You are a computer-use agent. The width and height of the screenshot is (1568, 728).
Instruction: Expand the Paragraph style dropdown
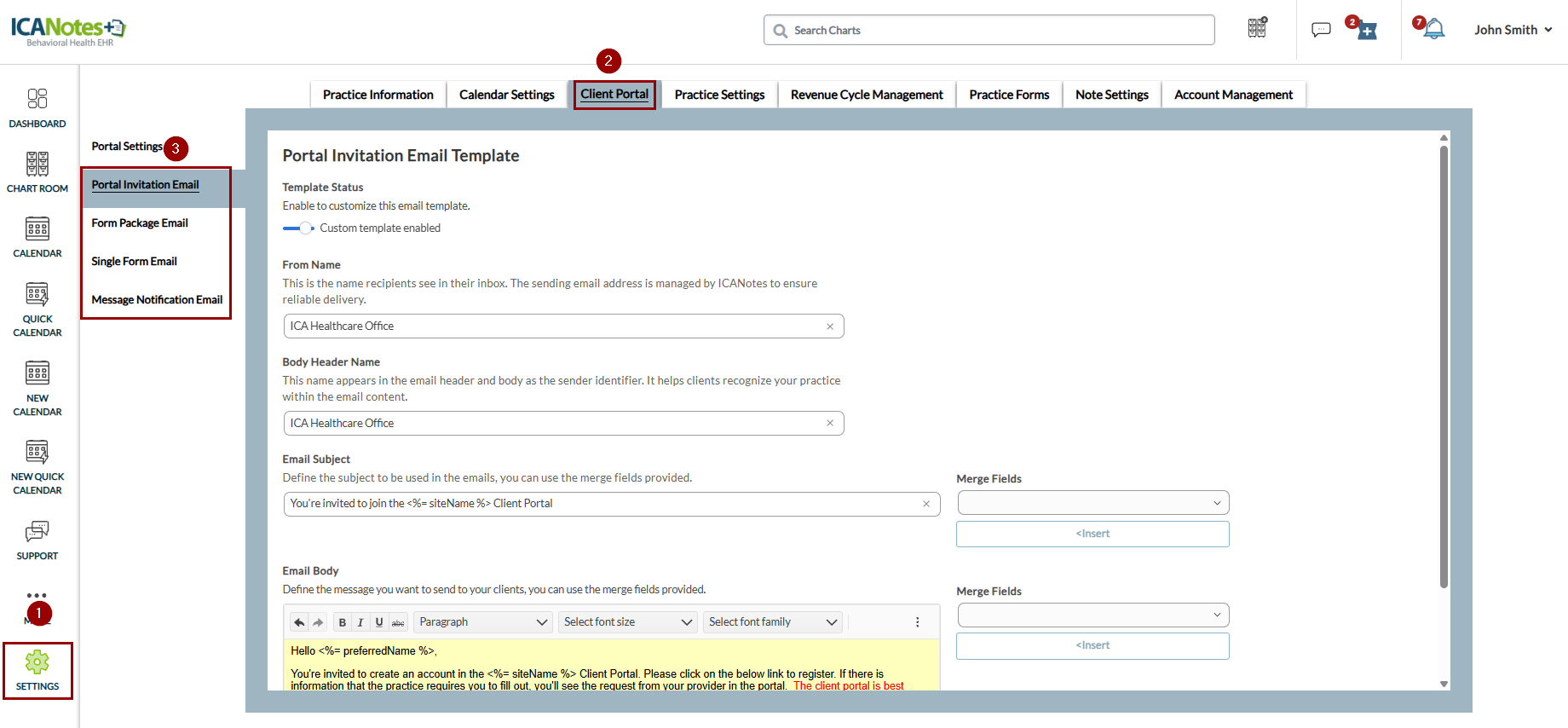(482, 622)
